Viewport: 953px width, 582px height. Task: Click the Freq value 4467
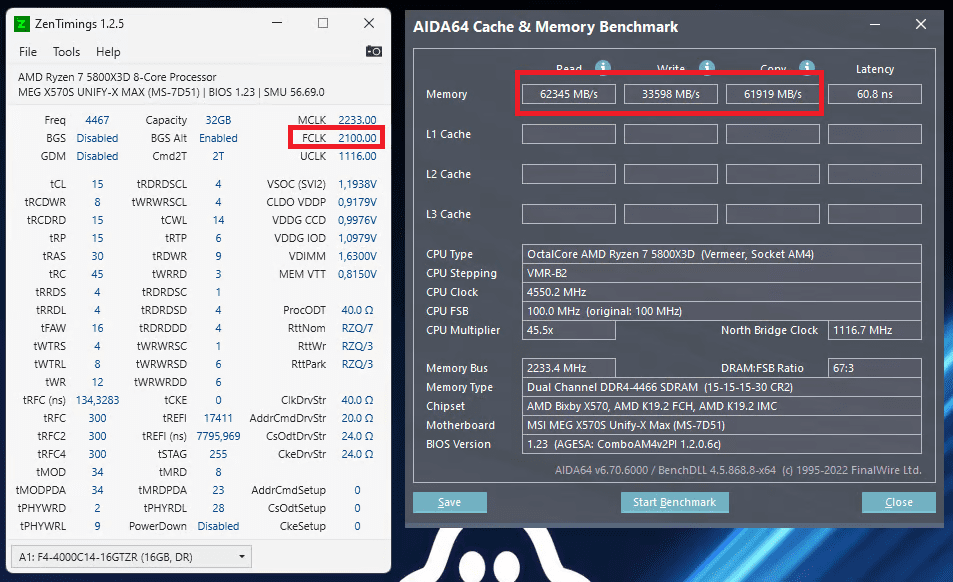pyautogui.click(x=97, y=120)
